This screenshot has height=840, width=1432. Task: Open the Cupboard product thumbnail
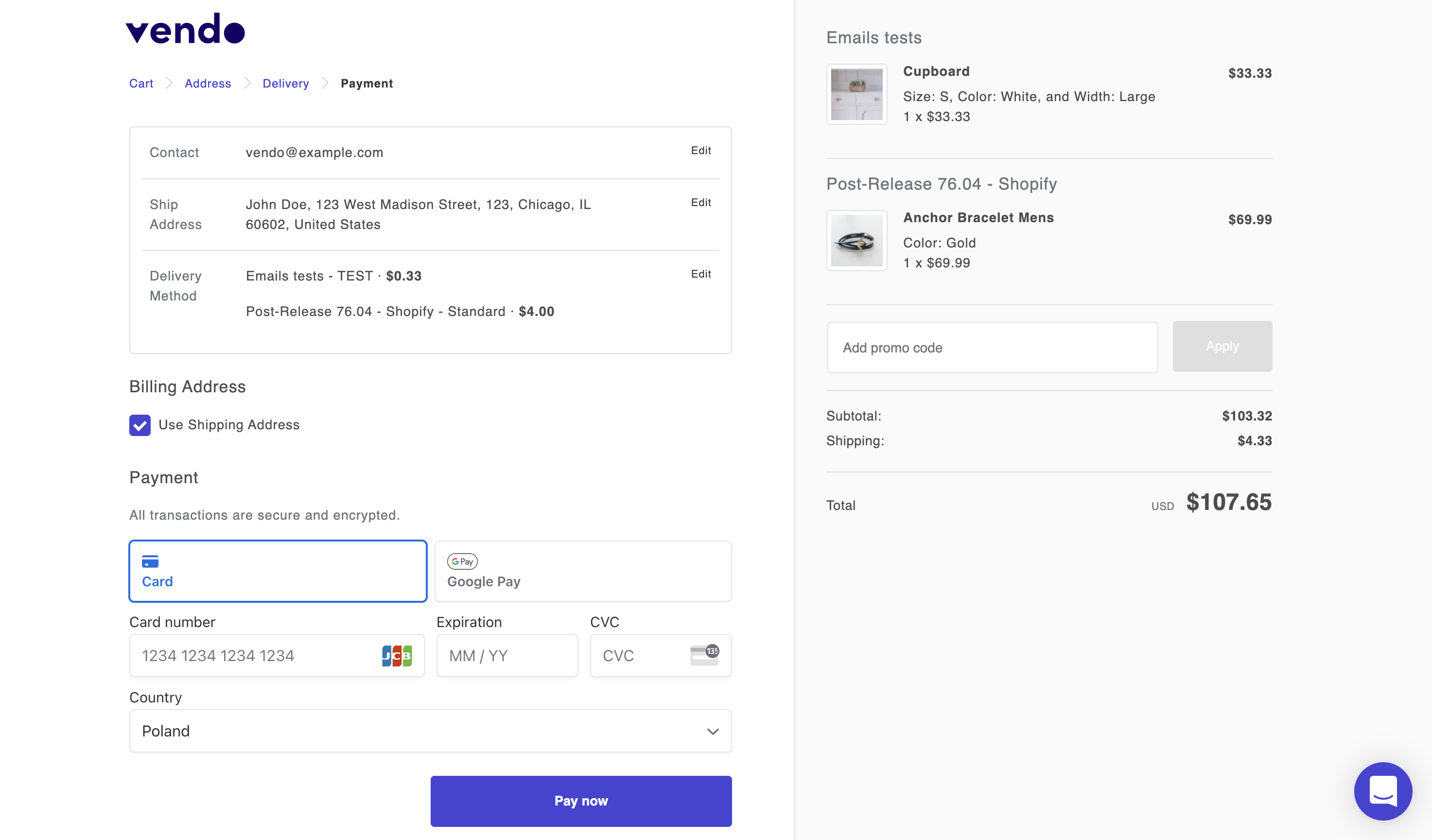(856, 94)
